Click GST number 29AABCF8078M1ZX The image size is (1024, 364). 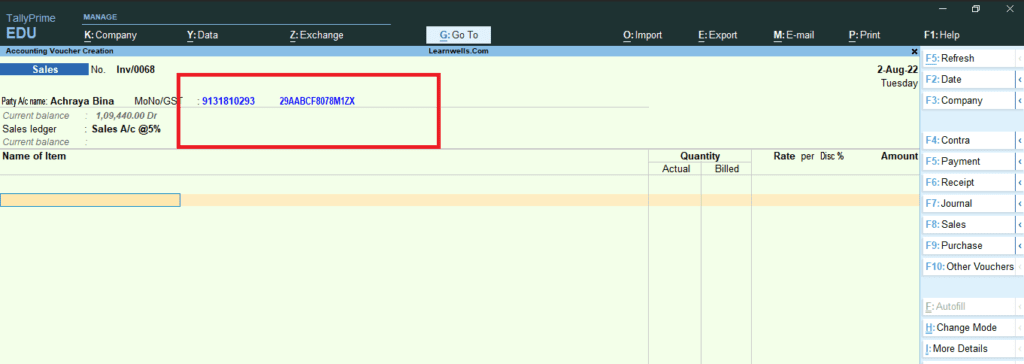pyautogui.click(x=317, y=101)
